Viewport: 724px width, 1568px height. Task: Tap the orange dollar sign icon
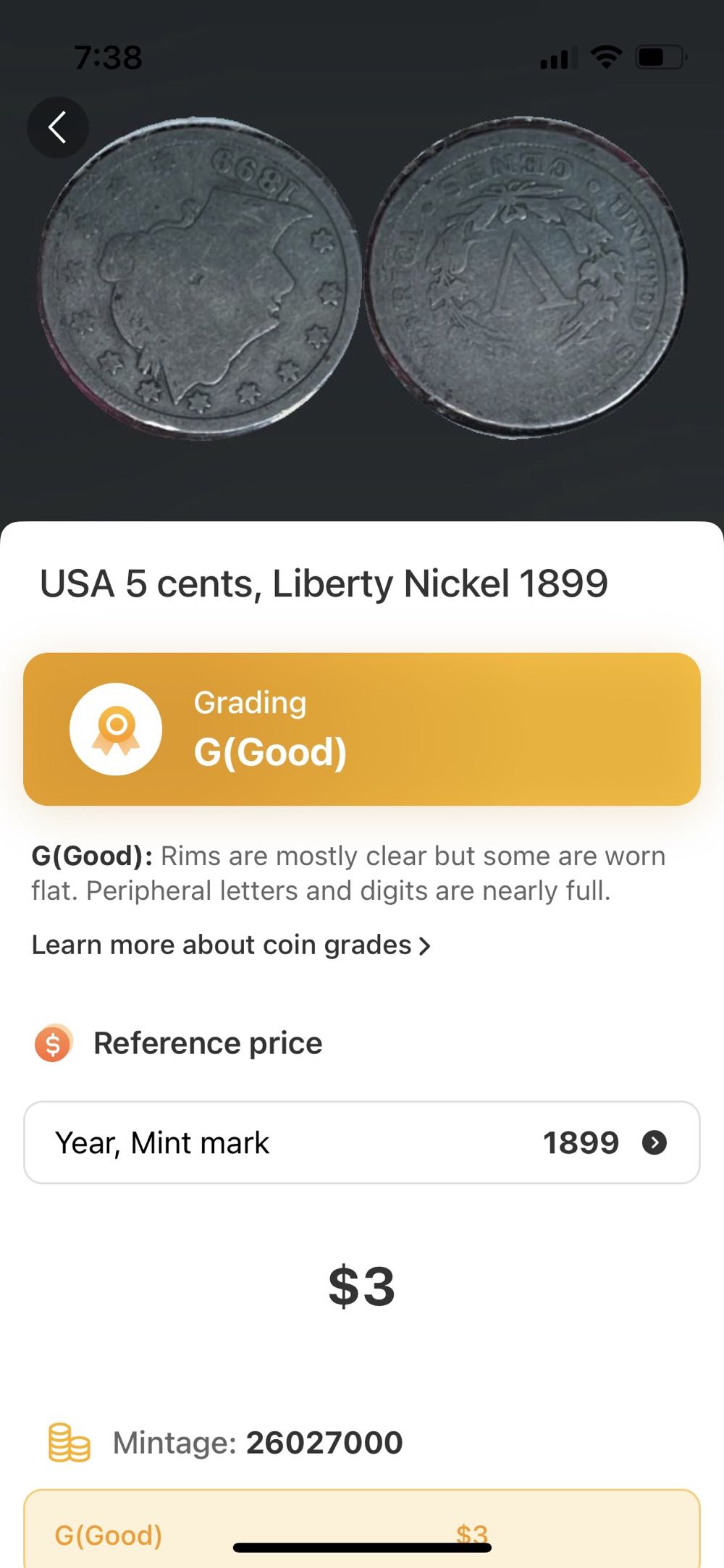coord(53,1043)
